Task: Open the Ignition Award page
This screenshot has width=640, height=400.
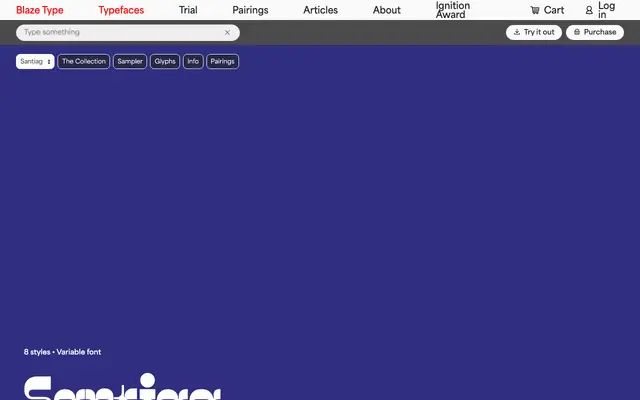Action: pos(453,10)
